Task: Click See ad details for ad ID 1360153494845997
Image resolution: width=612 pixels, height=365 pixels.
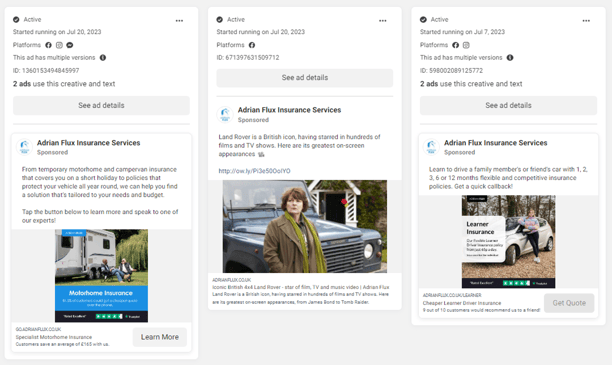Action: click(101, 105)
